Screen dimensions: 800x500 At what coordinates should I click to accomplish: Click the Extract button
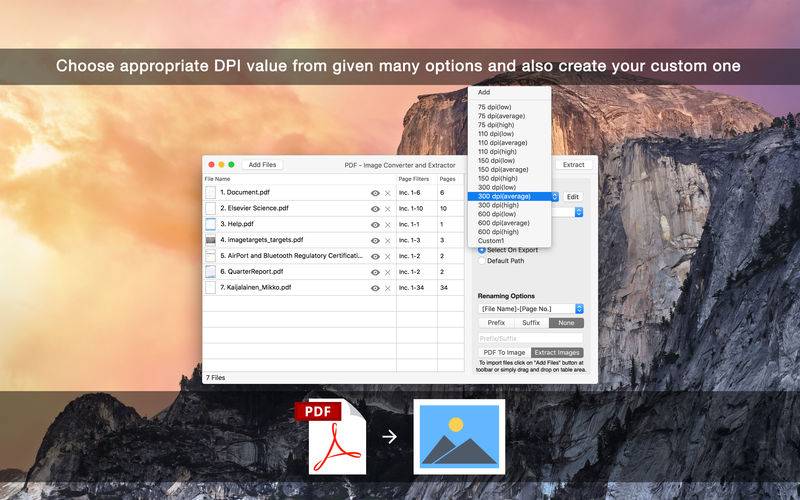point(573,165)
